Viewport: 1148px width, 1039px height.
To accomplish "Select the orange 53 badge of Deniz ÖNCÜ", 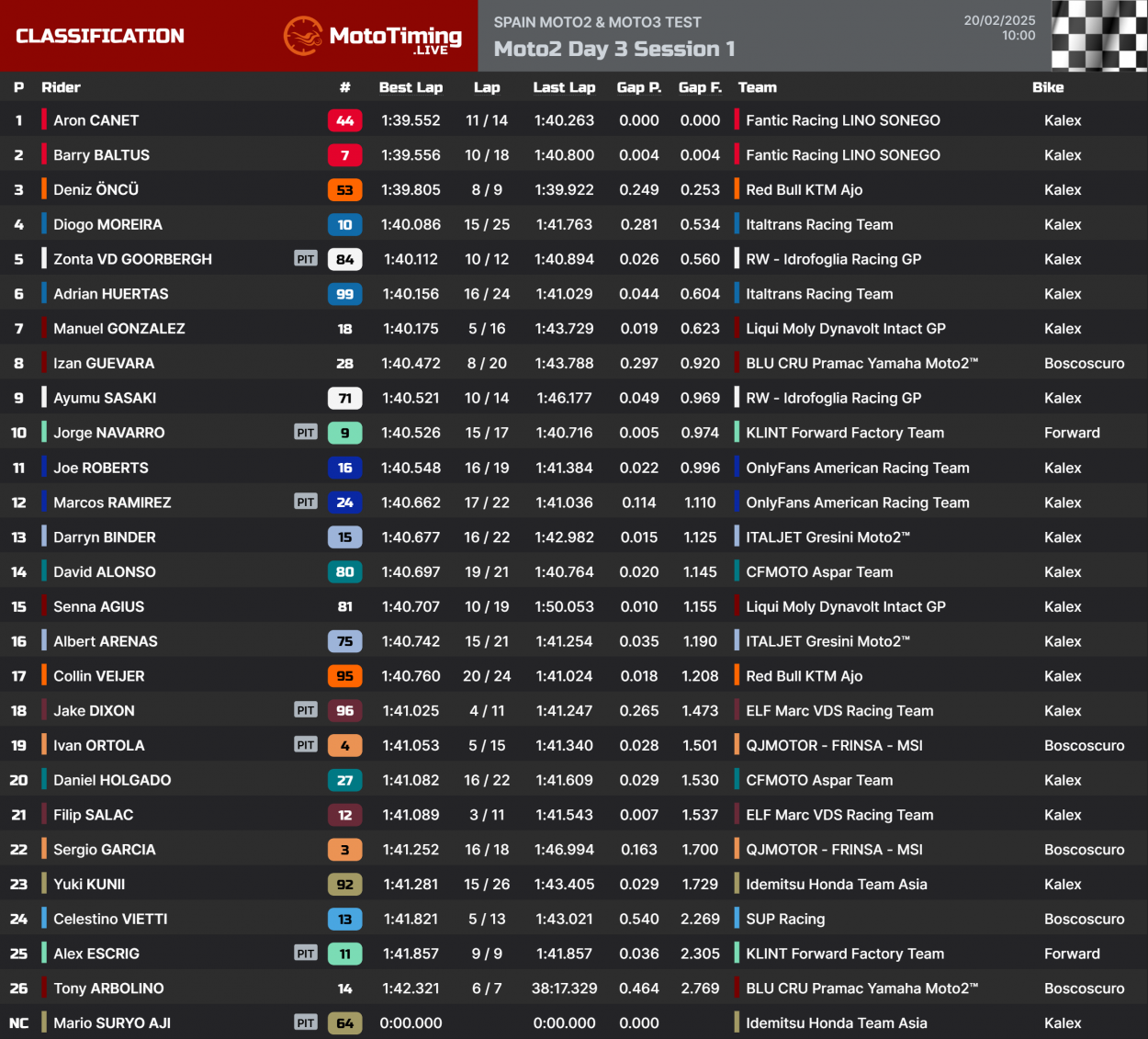I will tap(344, 189).
